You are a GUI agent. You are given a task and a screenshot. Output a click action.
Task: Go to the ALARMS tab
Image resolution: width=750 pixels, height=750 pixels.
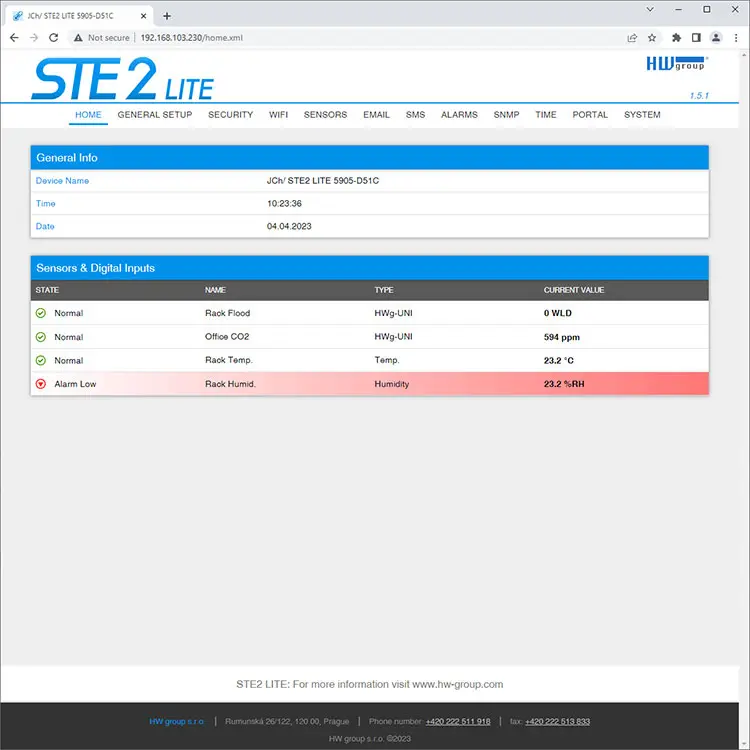click(459, 115)
